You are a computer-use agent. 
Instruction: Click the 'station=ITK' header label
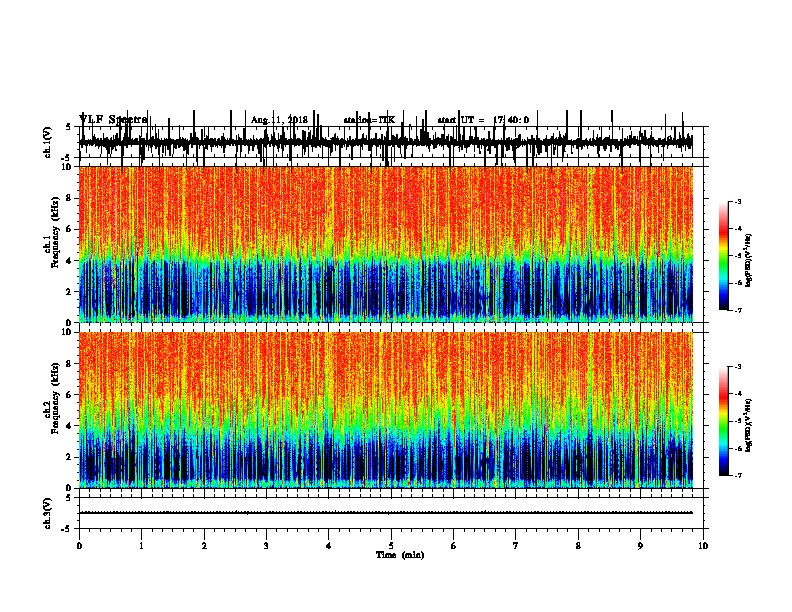tap(369, 120)
